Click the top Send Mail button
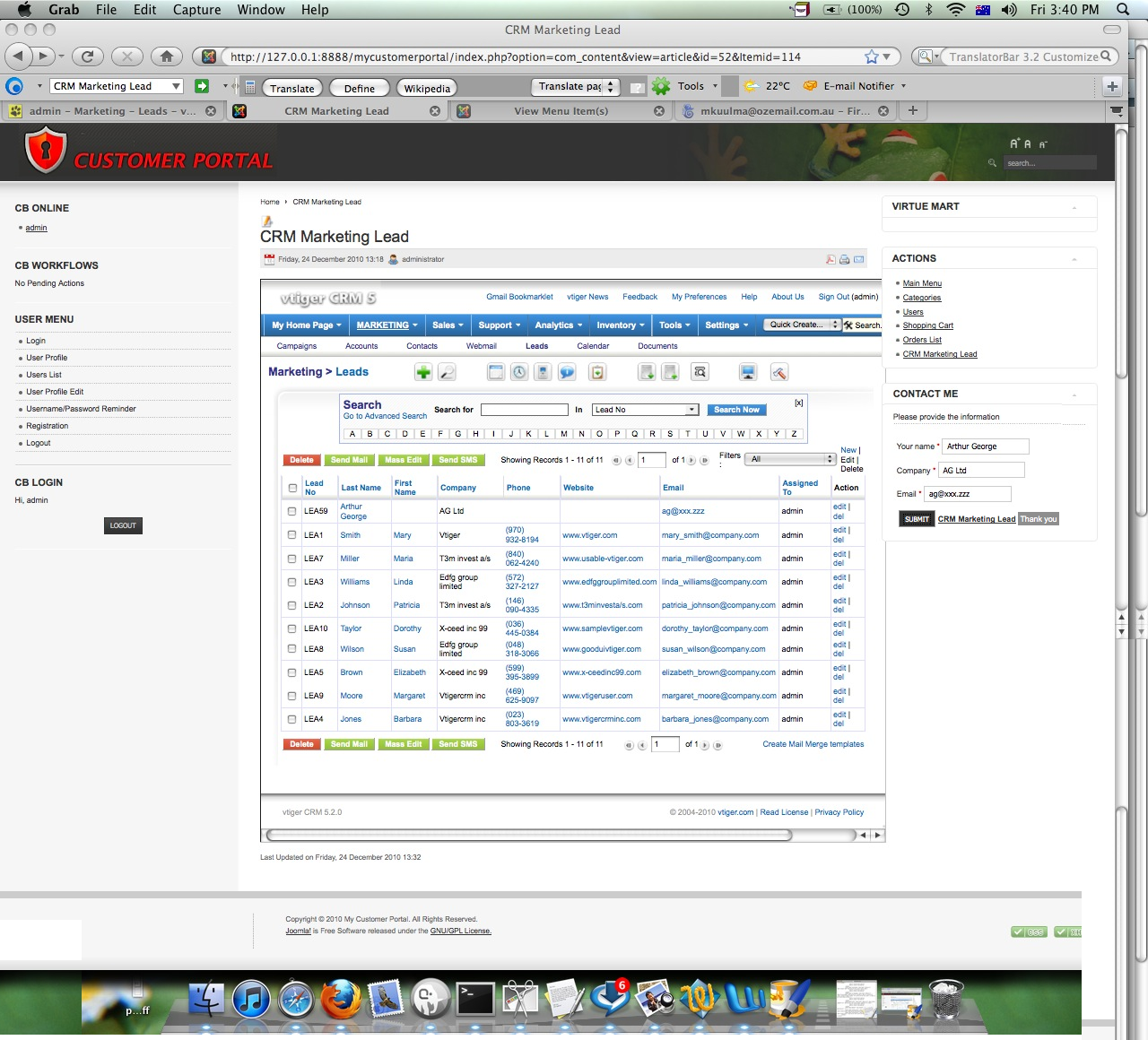The image size is (1148, 1040). [x=349, y=460]
